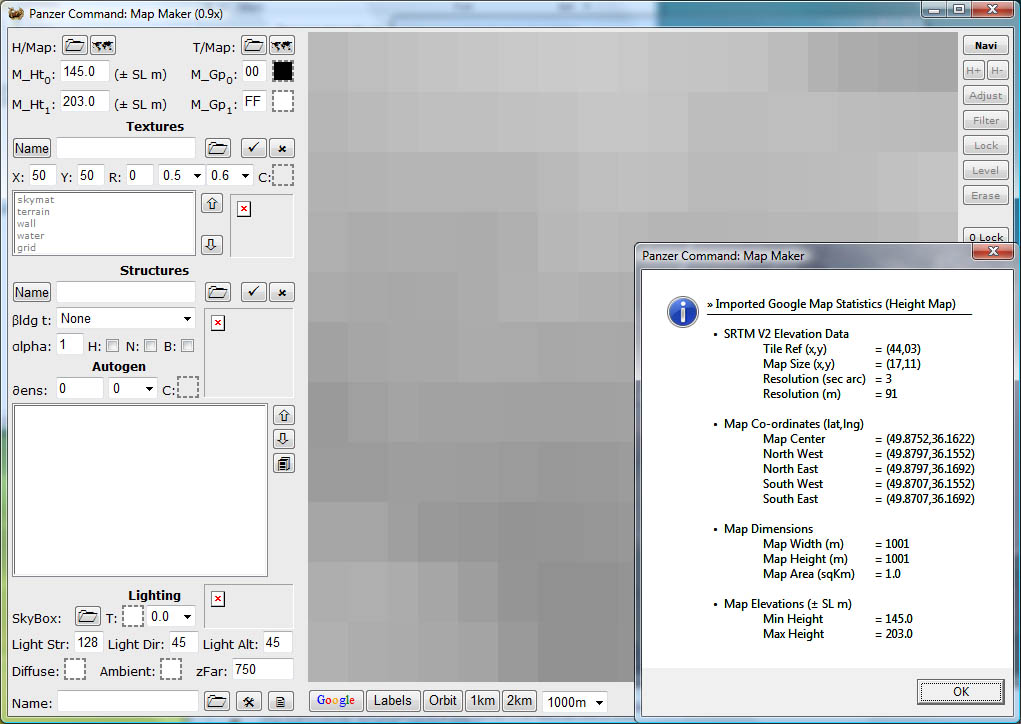The width and height of the screenshot is (1021, 724).
Task: Click the Light Dir input field
Action: pyautogui.click(x=183, y=643)
